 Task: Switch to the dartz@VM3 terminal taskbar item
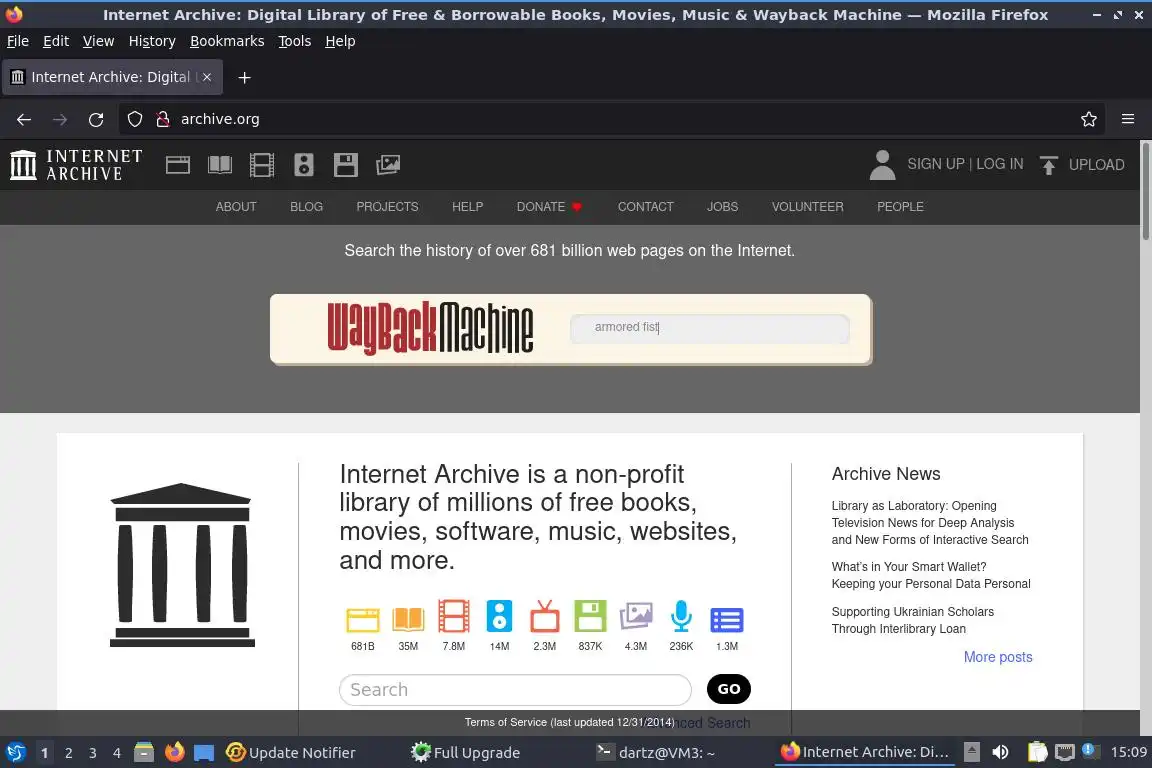coord(656,753)
